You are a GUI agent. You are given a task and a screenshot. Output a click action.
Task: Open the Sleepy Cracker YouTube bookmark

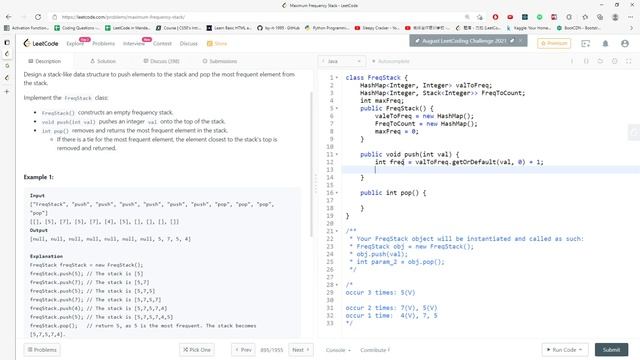pyautogui.click(x=377, y=28)
